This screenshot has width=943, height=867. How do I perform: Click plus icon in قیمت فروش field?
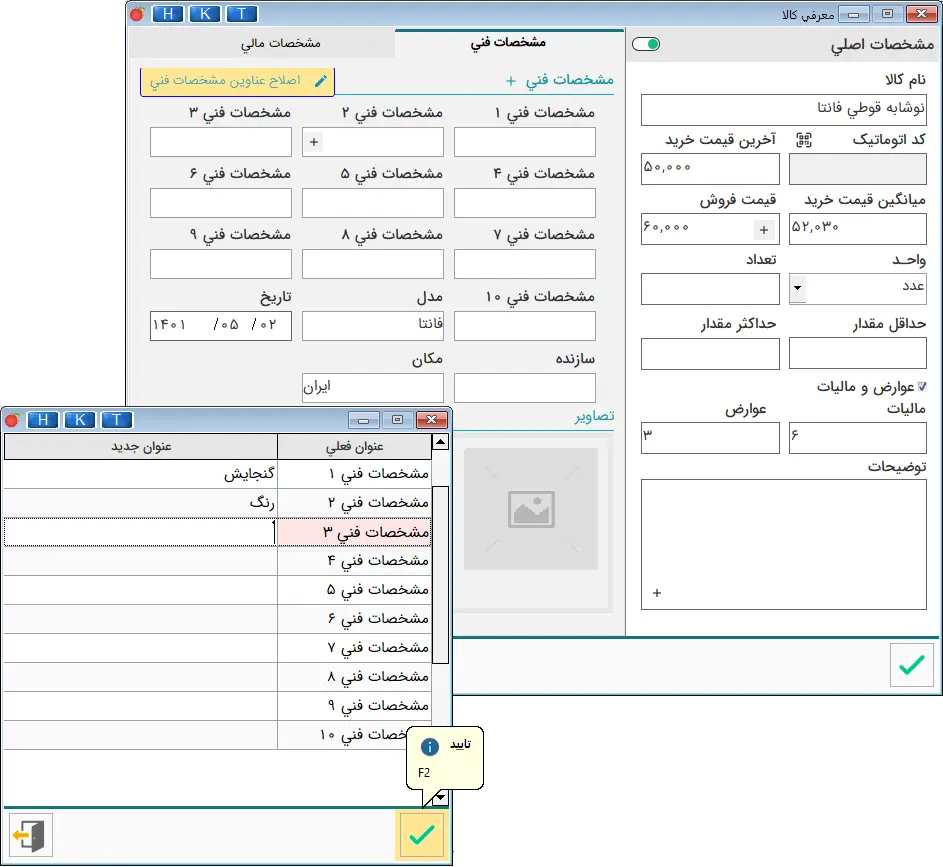(764, 230)
